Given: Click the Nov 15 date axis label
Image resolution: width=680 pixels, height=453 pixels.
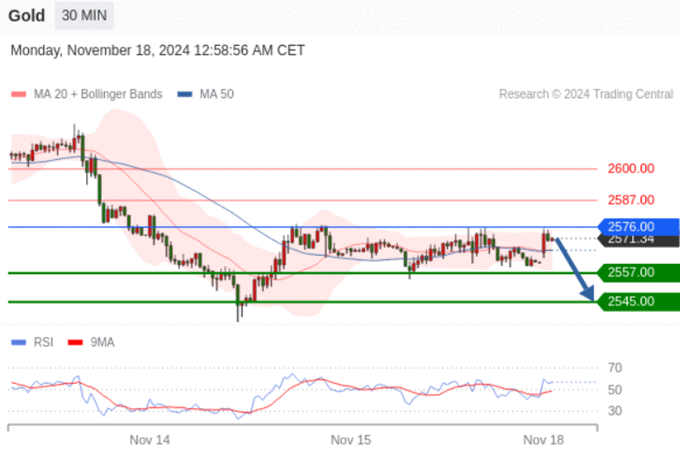Looking at the screenshot, I should coord(351,440).
